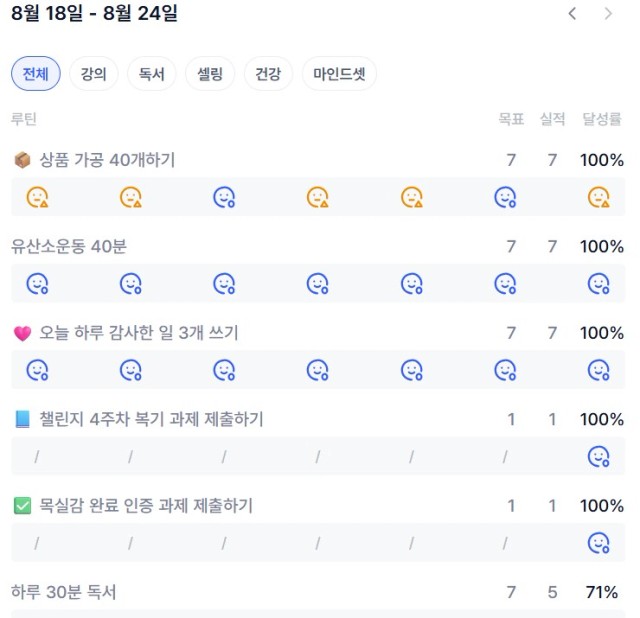
Task: Click the 달성률 column header
Action: point(602,119)
